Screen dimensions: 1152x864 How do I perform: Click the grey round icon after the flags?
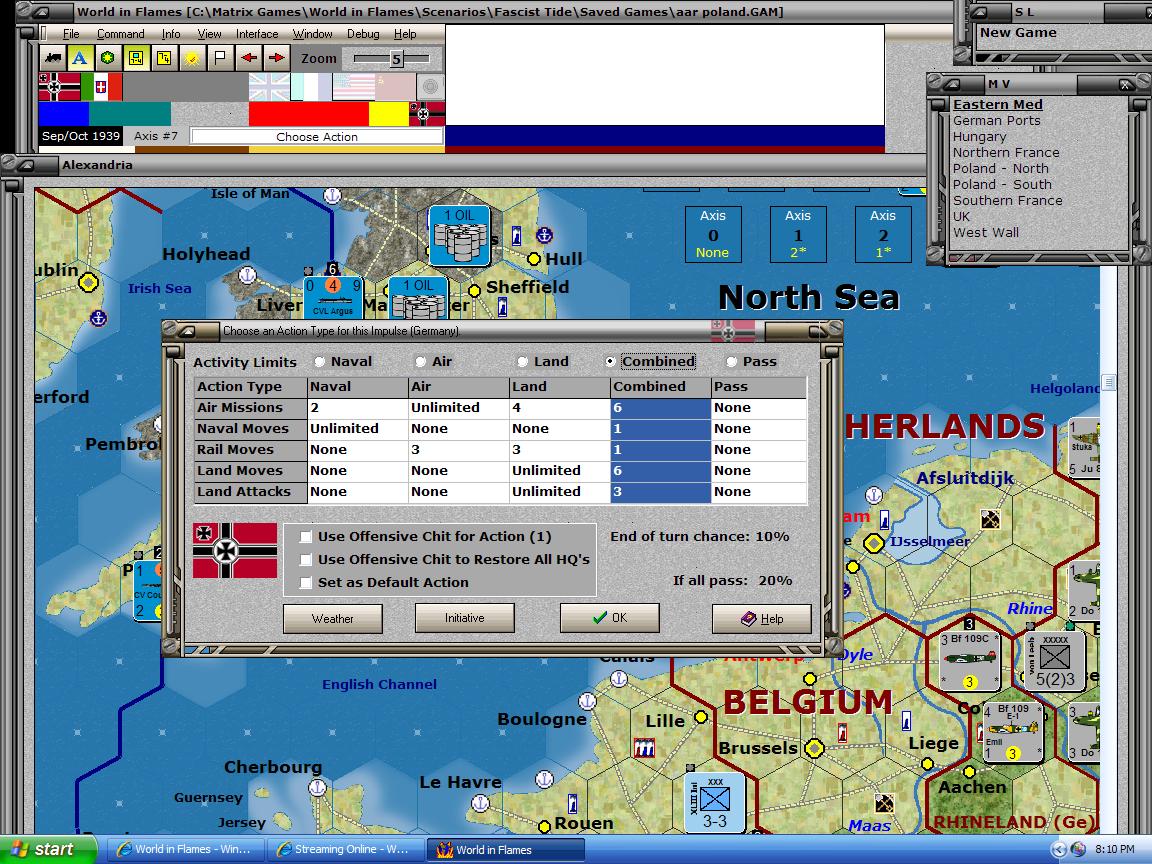(x=431, y=87)
